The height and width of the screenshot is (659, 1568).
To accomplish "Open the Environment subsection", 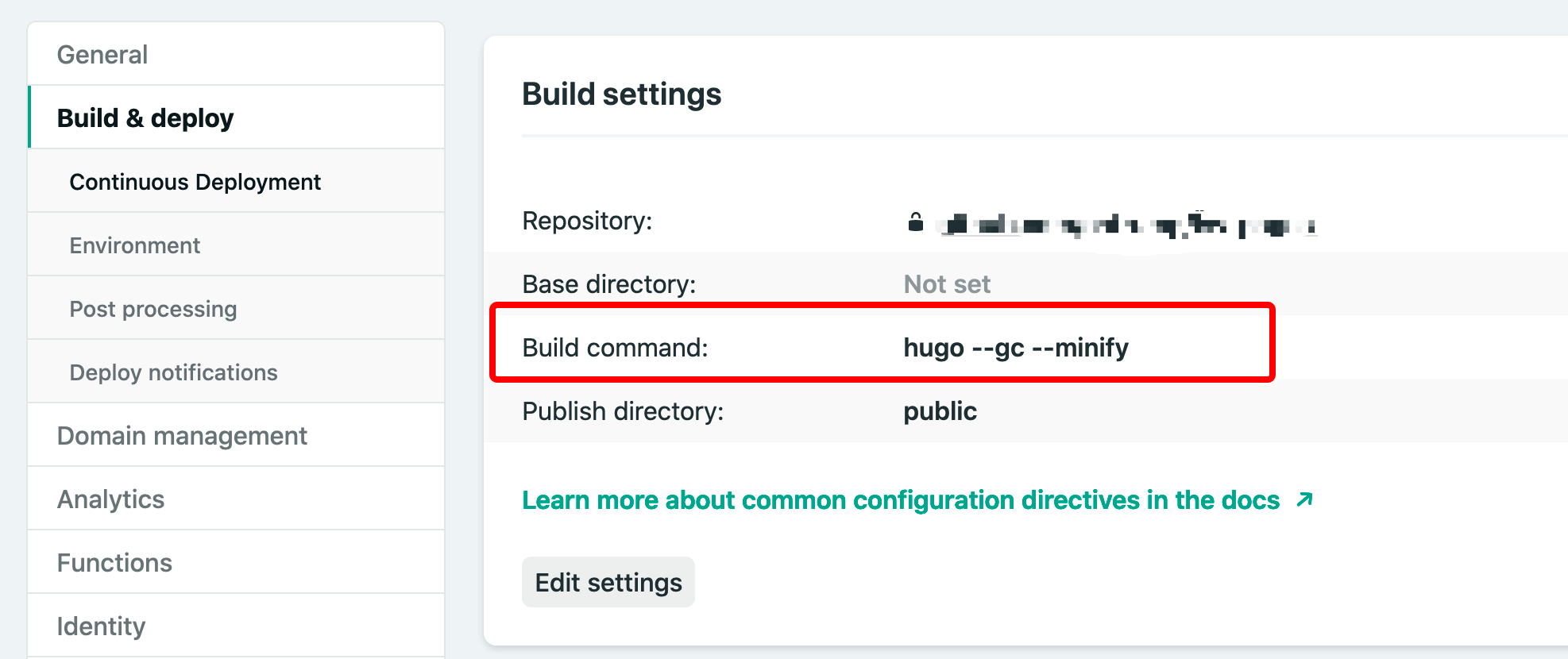I will (135, 245).
